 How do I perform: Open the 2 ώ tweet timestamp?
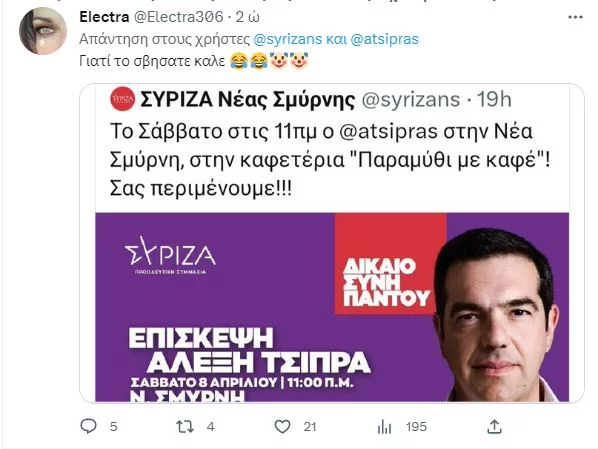pyautogui.click(x=248, y=17)
